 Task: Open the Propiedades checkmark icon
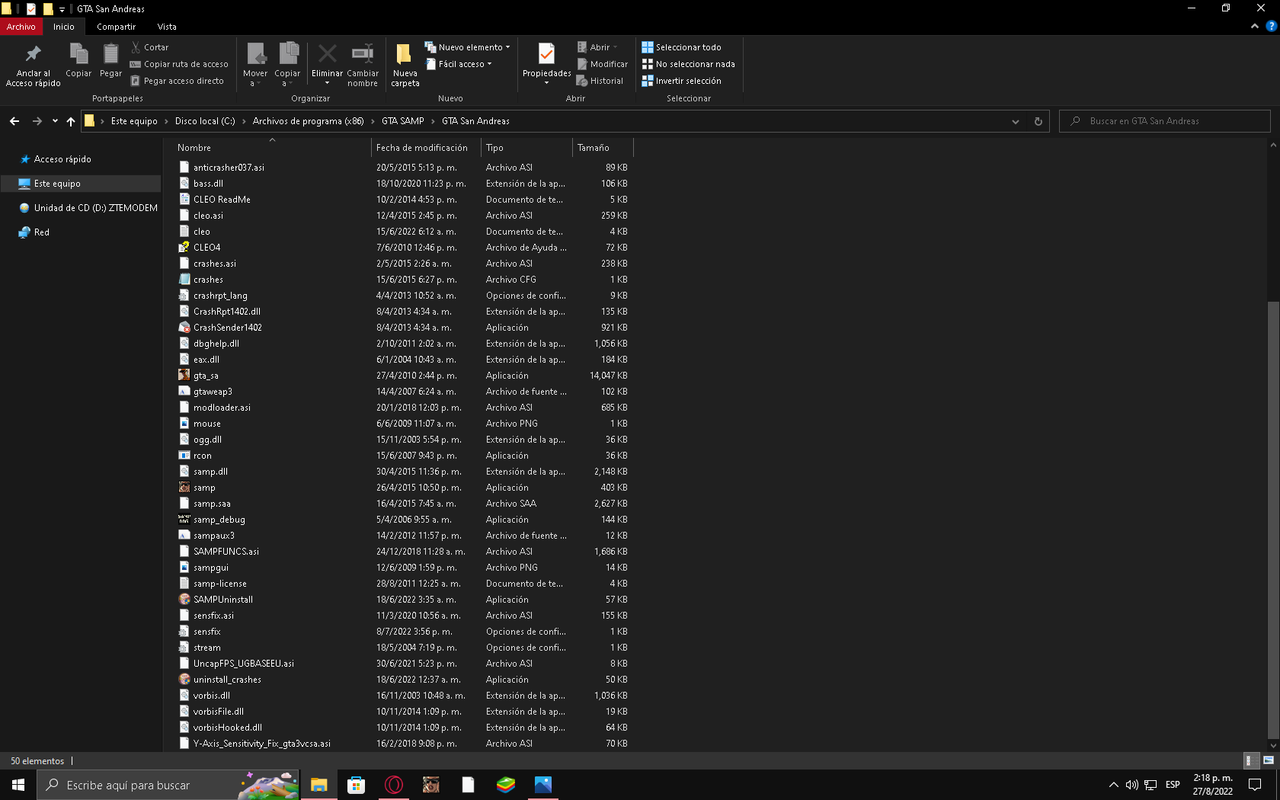546,54
